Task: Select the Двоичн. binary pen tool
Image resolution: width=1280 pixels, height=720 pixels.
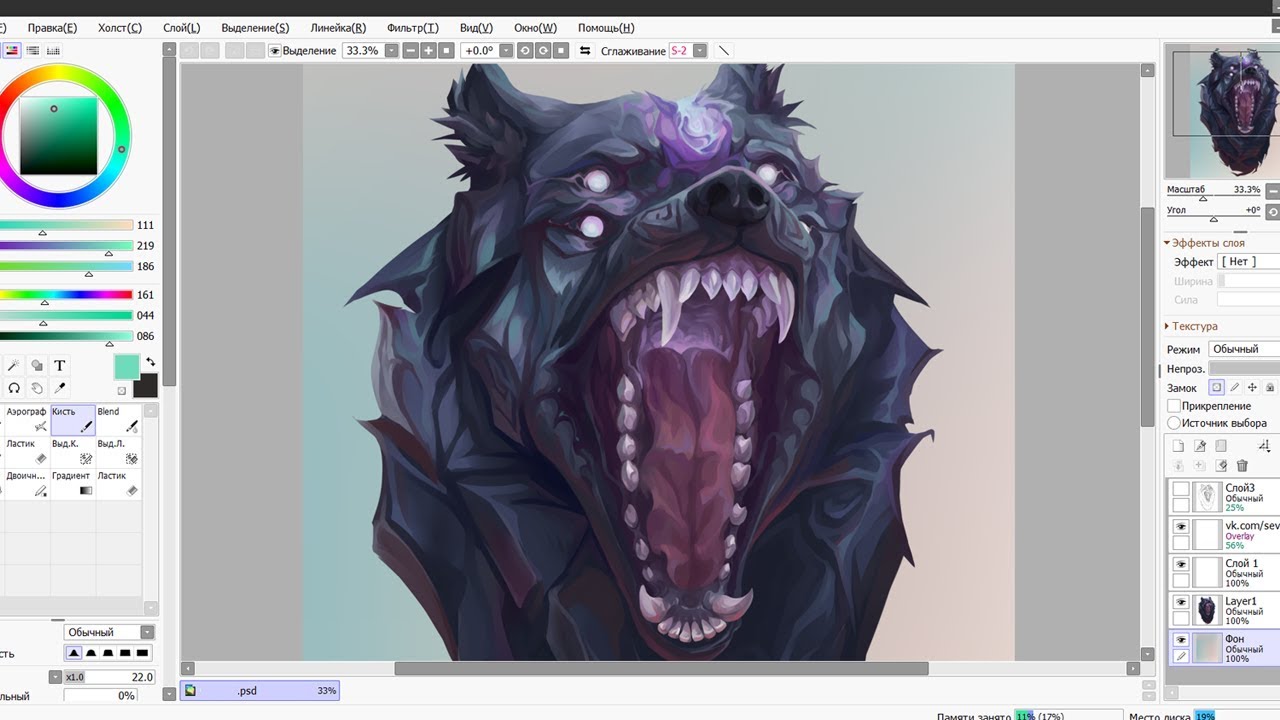Action: tap(27, 484)
